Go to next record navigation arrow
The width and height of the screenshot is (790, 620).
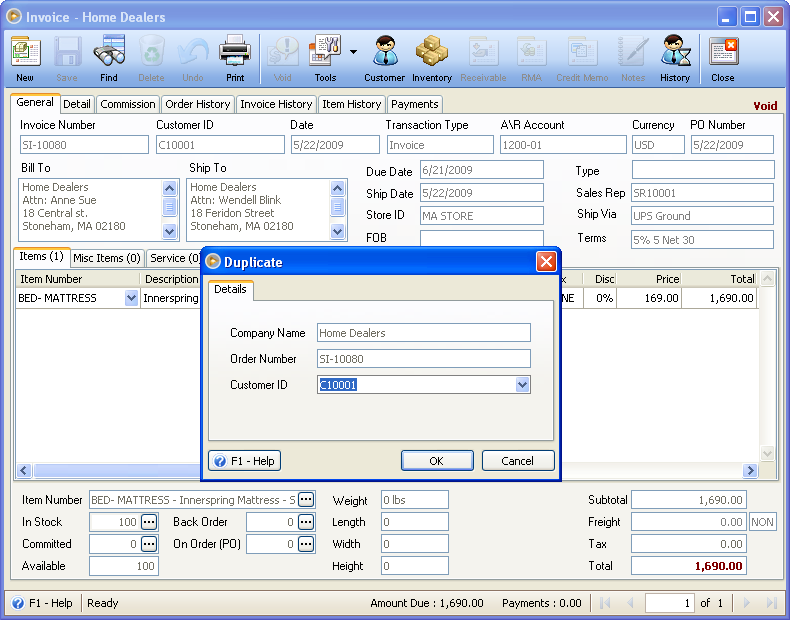pos(747,603)
